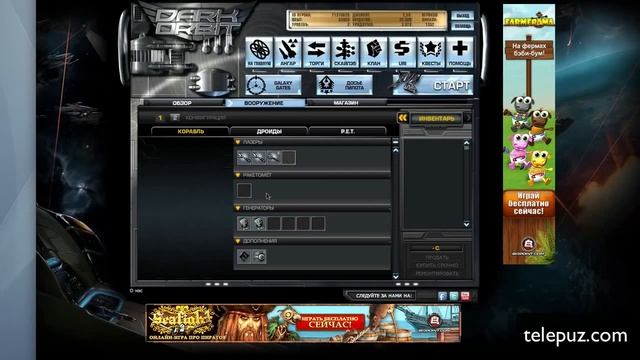The height and width of the screenshot is (360, 640).
Task: Select the second generator item
Action: click(x=259, y=224)
